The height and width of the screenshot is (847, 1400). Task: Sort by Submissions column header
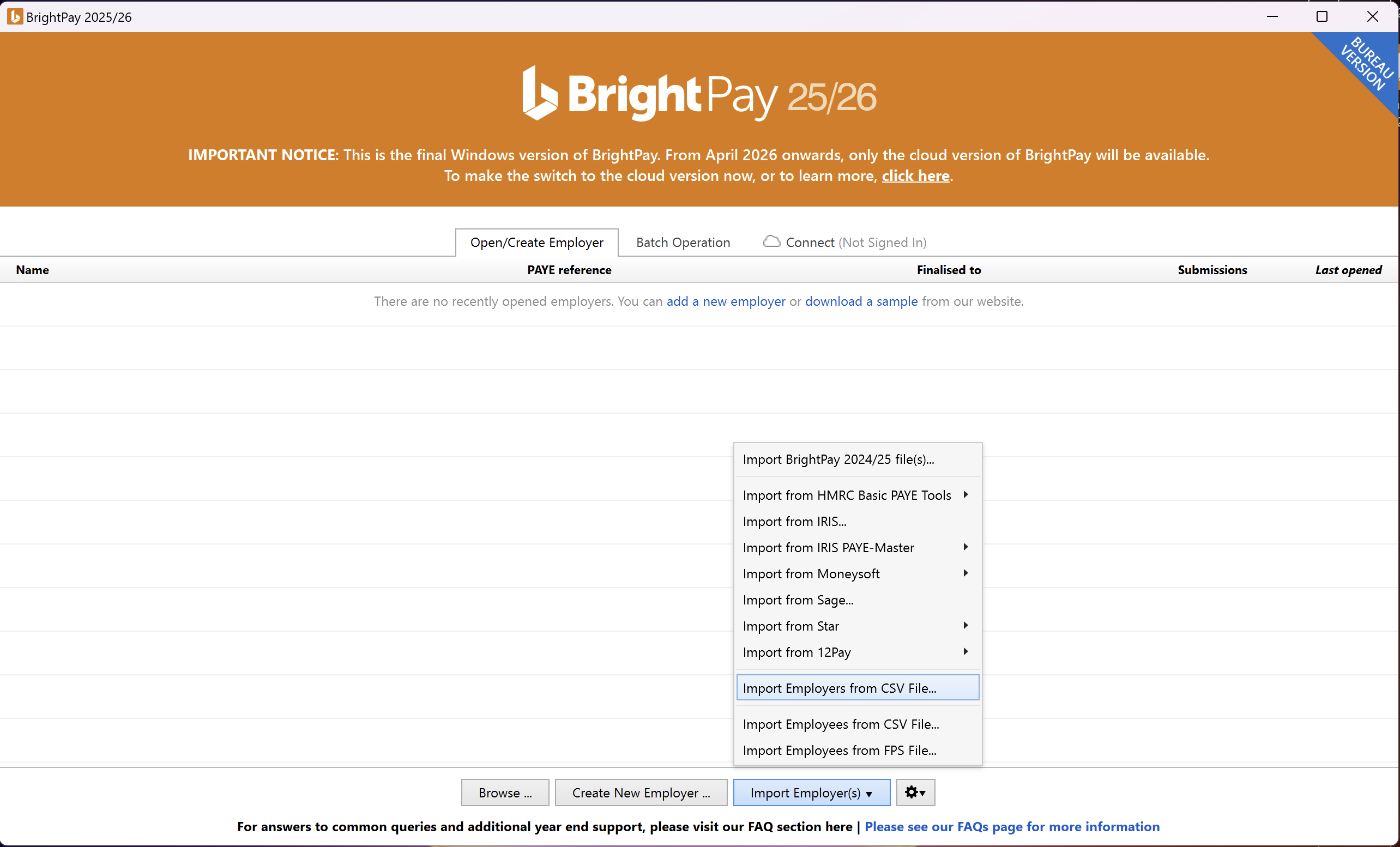click(1212, 270)
